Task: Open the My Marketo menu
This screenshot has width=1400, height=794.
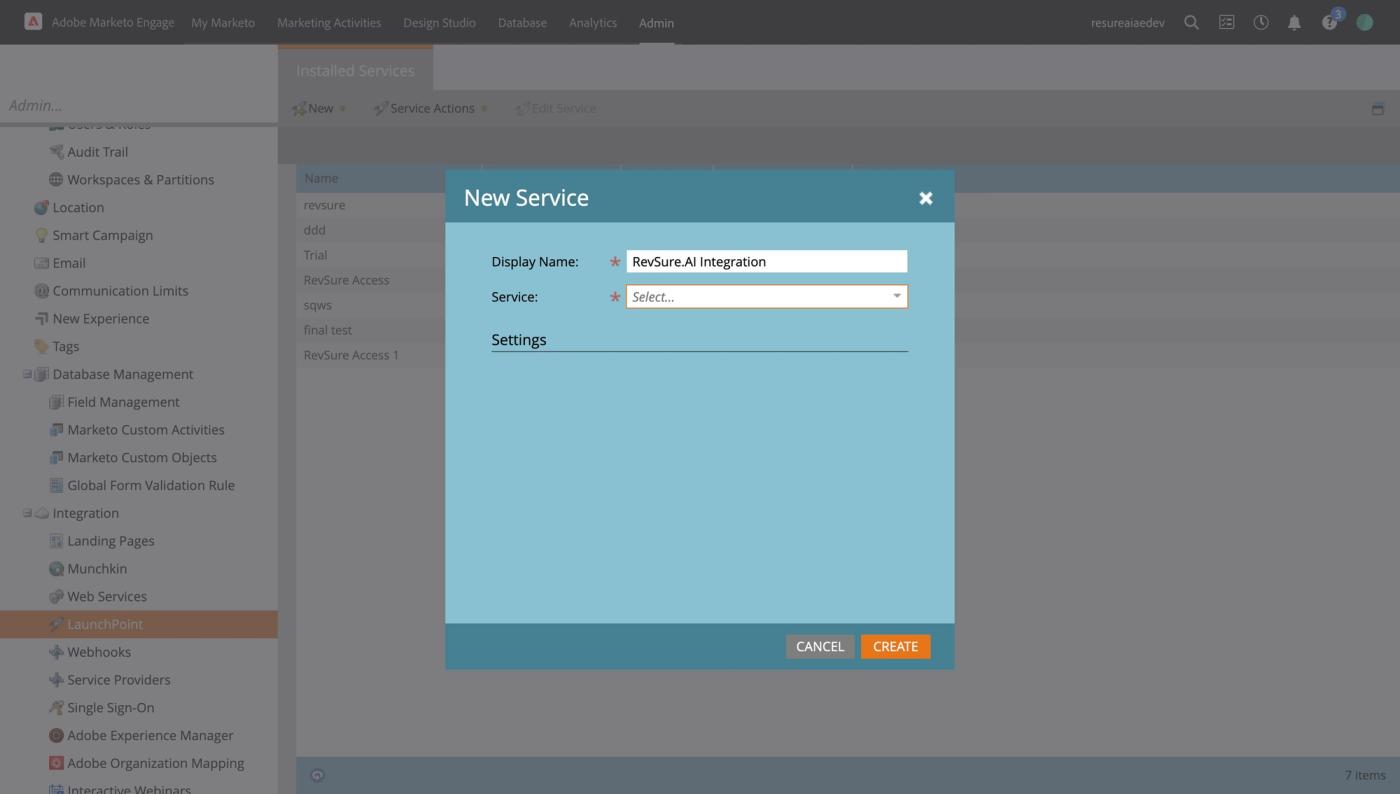Action: (x=223, y=22)
